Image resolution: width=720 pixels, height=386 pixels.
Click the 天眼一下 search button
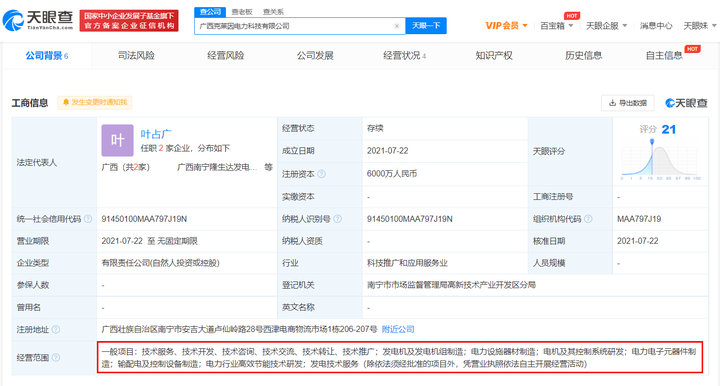pos(426,26)
